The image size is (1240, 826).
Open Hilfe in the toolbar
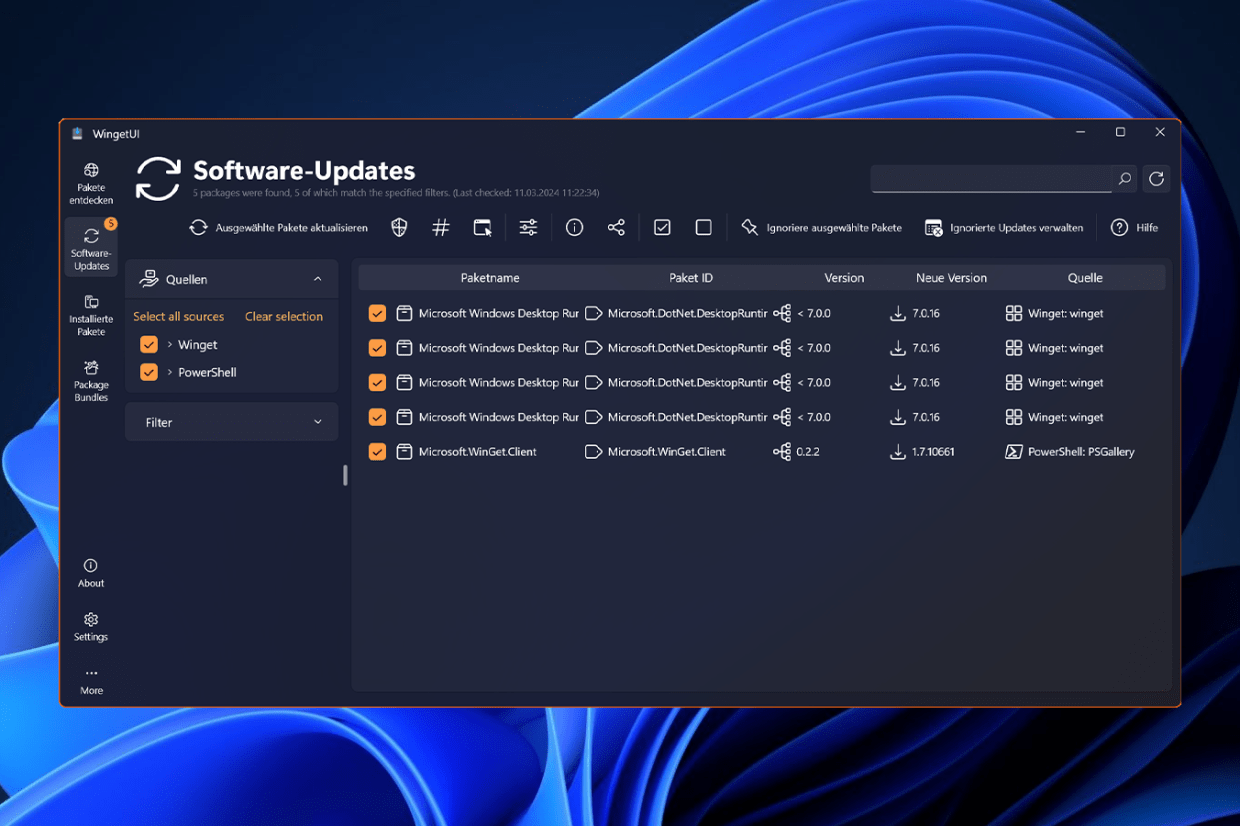click(x=1134, y=228)
